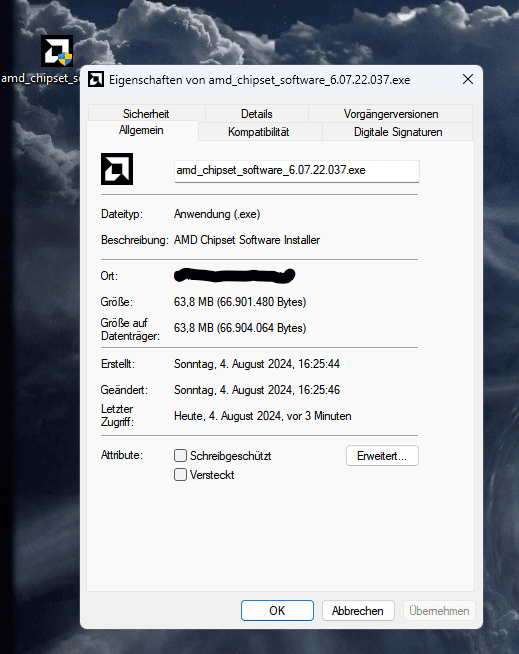This screenshot has height=654, width=519.
Task: Click the Erstellt date ending 16:25:44
Action: 257,364
